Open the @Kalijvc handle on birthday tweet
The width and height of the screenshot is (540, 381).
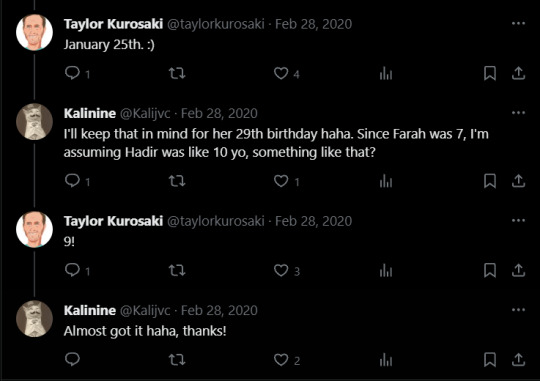pos(145,113)
